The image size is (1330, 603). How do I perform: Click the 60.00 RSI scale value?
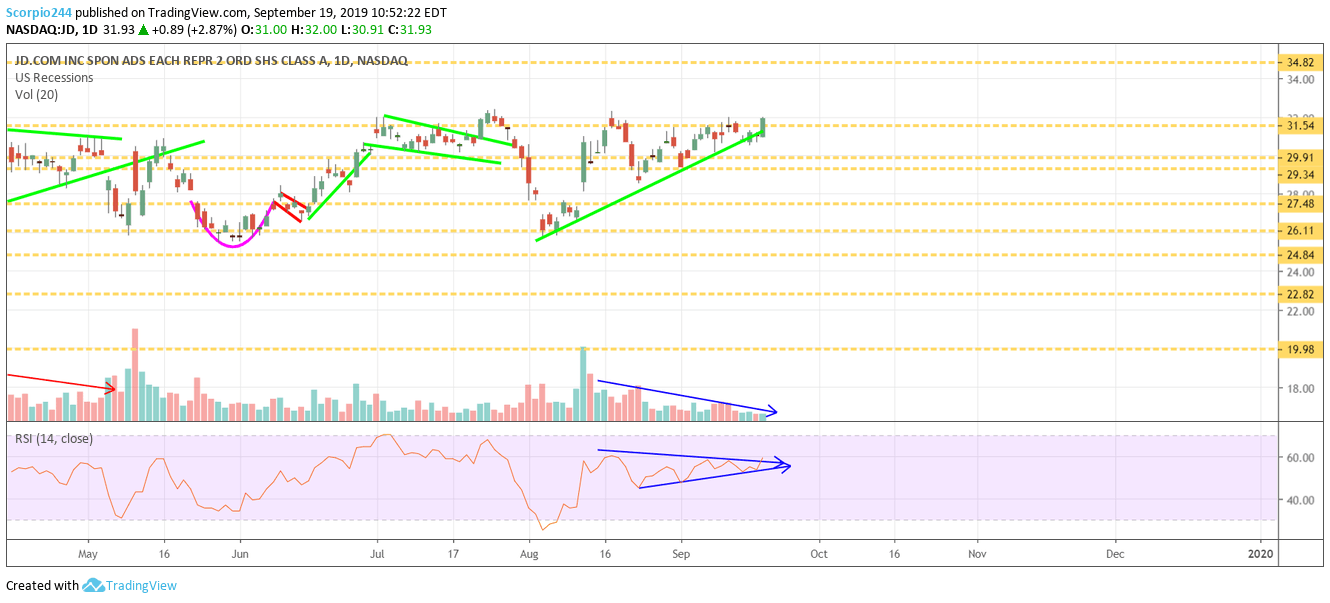pos(1299,457)
